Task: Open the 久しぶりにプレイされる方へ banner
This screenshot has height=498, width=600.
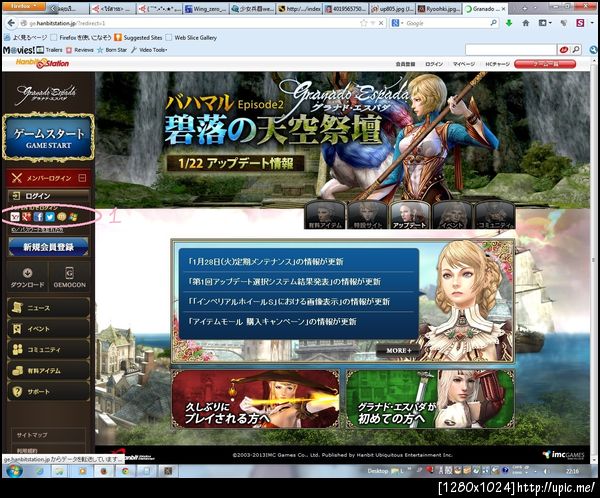Action: click(256, 399)
